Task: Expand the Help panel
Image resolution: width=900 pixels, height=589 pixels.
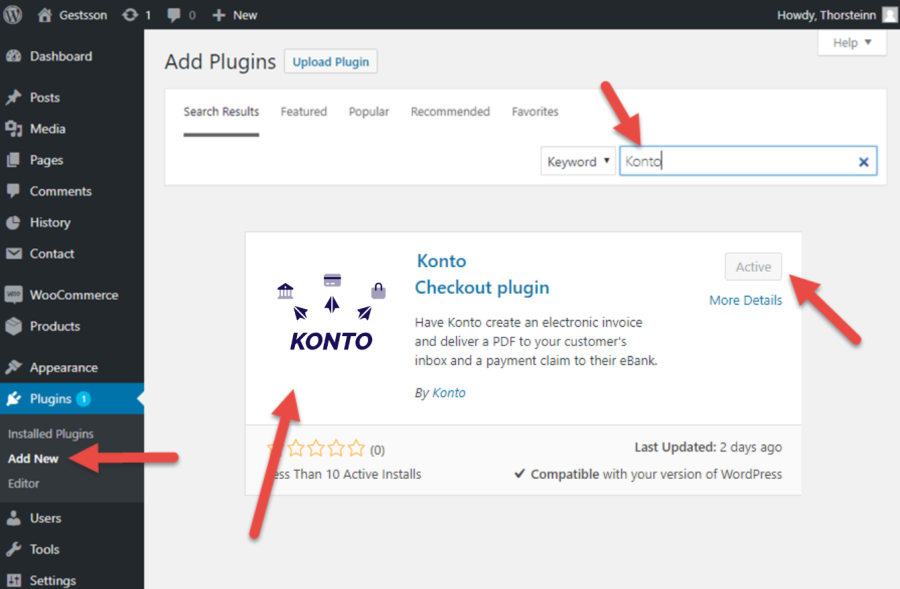Action: (852, 43)
